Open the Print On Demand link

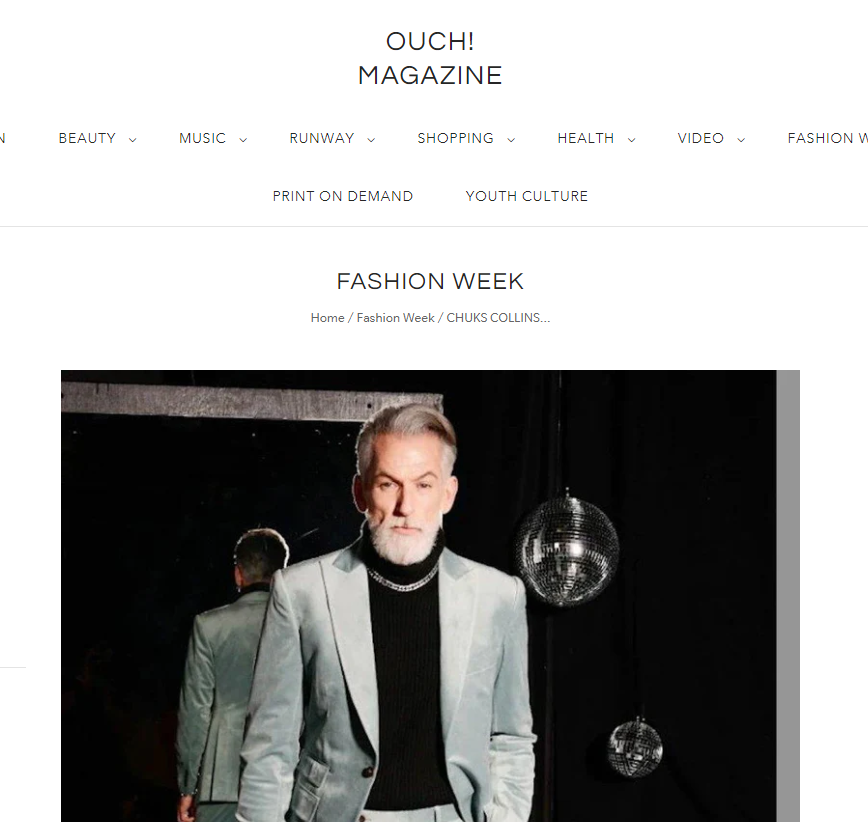tap(343, 196)
